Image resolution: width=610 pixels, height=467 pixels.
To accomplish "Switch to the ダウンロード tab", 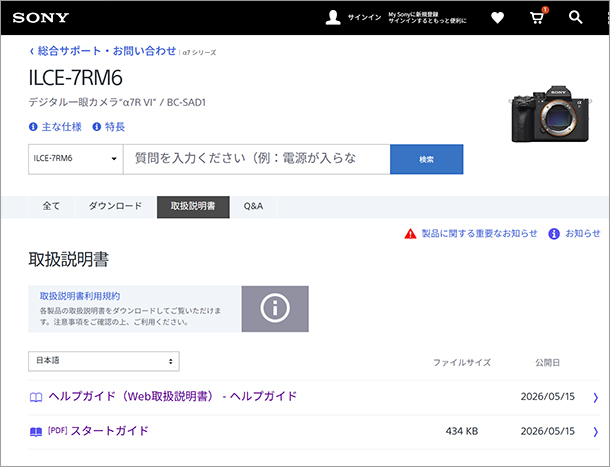I will coord(116,206).
